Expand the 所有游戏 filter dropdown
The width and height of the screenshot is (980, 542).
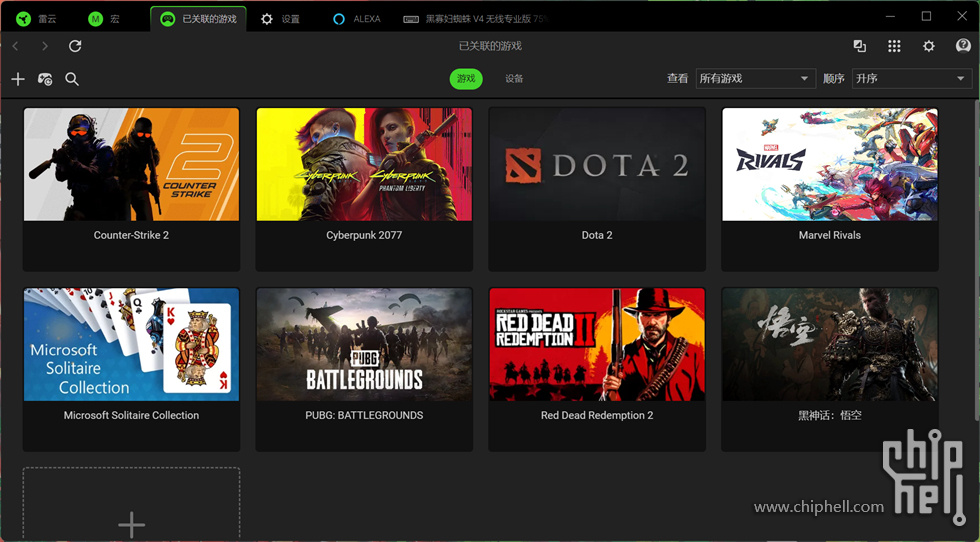pos(756,79)
